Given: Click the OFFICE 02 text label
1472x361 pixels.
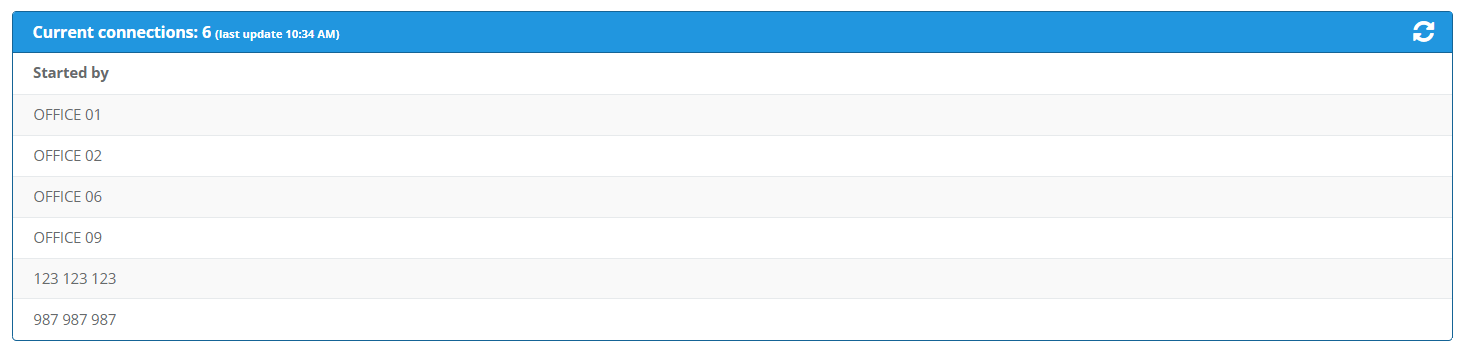Looking at the screenshot, I should [68, 156].
